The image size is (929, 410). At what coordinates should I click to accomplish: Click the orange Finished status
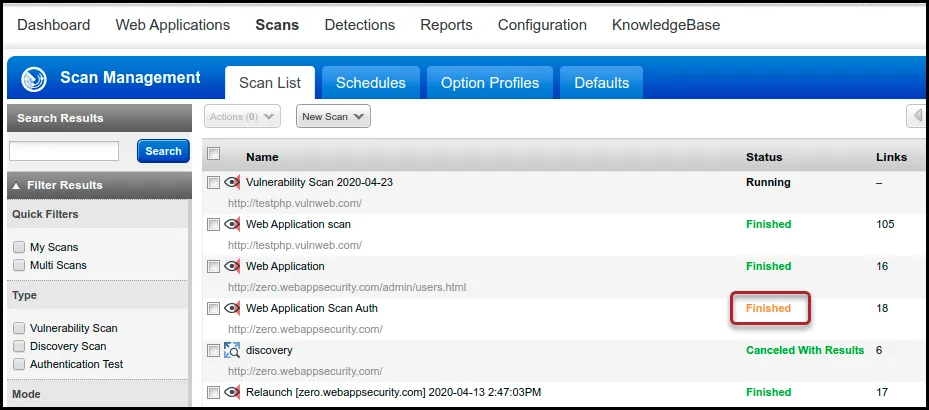[768, 308]
